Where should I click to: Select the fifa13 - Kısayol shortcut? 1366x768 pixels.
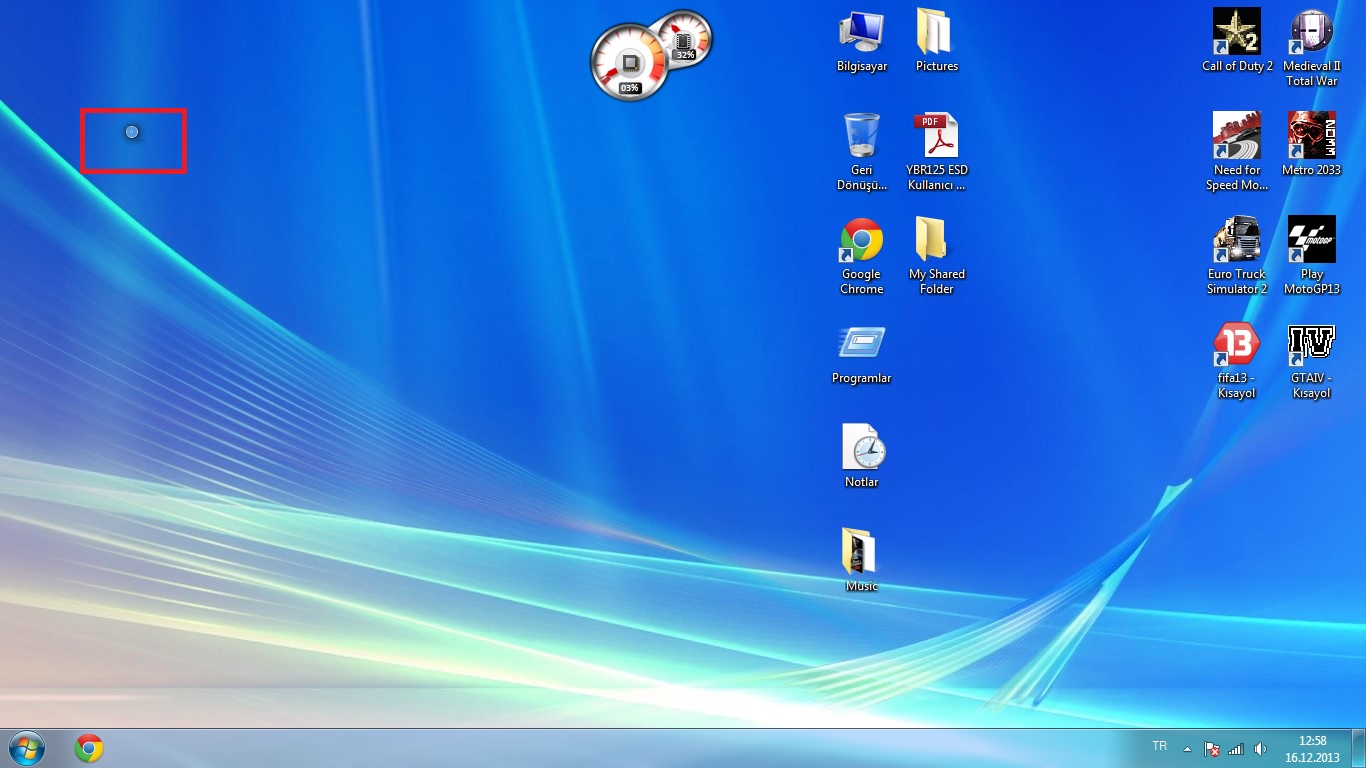click(x=1237, y=362)
